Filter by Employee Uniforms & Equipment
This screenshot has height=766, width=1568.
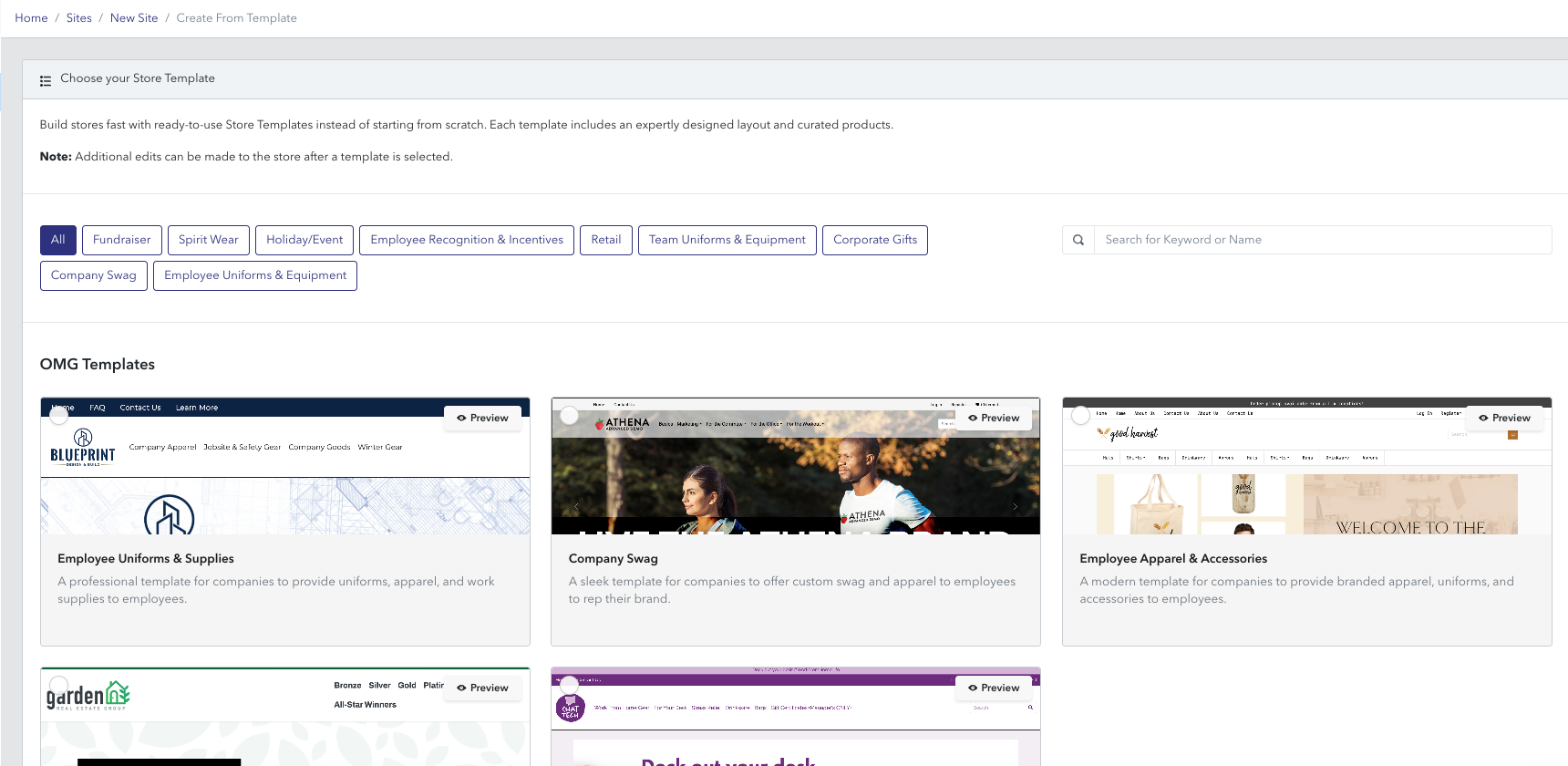pos(255,275)
